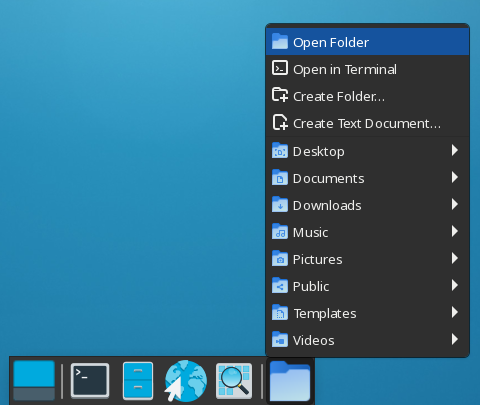Click the Pictures folder icon

click(280, 259)
